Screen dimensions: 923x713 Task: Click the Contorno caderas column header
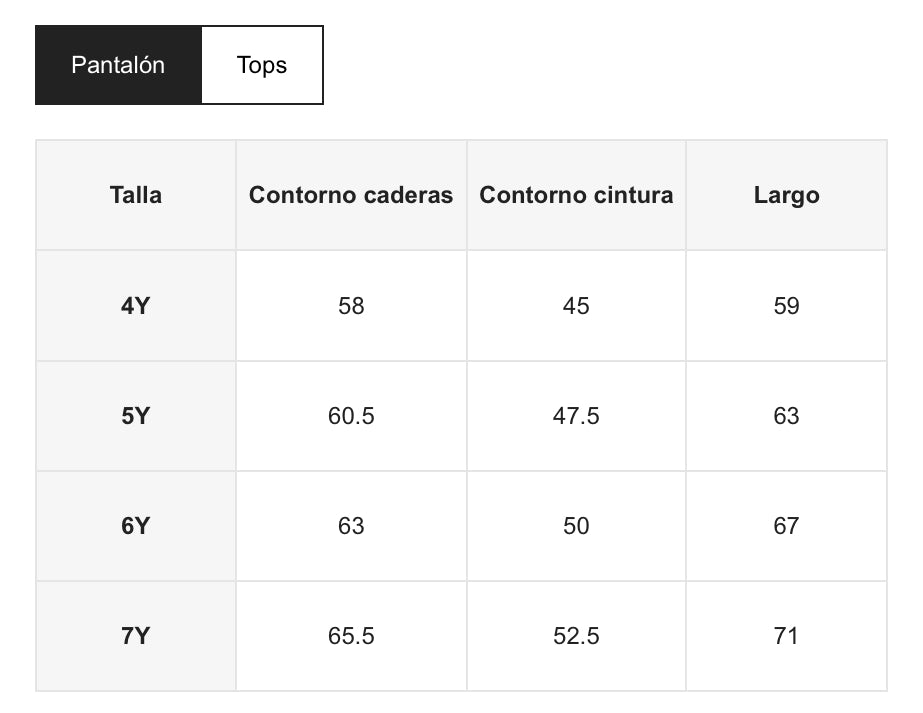tap(351, 195)
